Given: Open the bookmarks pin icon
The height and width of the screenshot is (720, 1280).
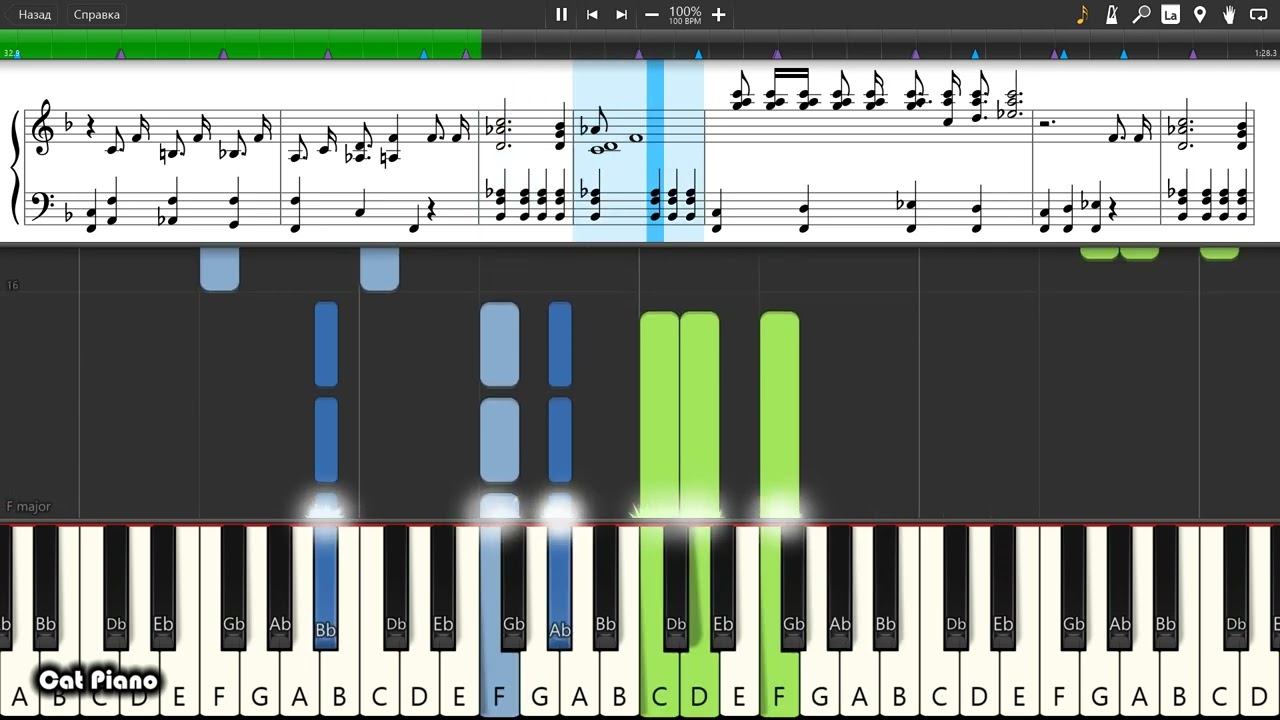Looking at the screenshot, I should click(1200, 14).
